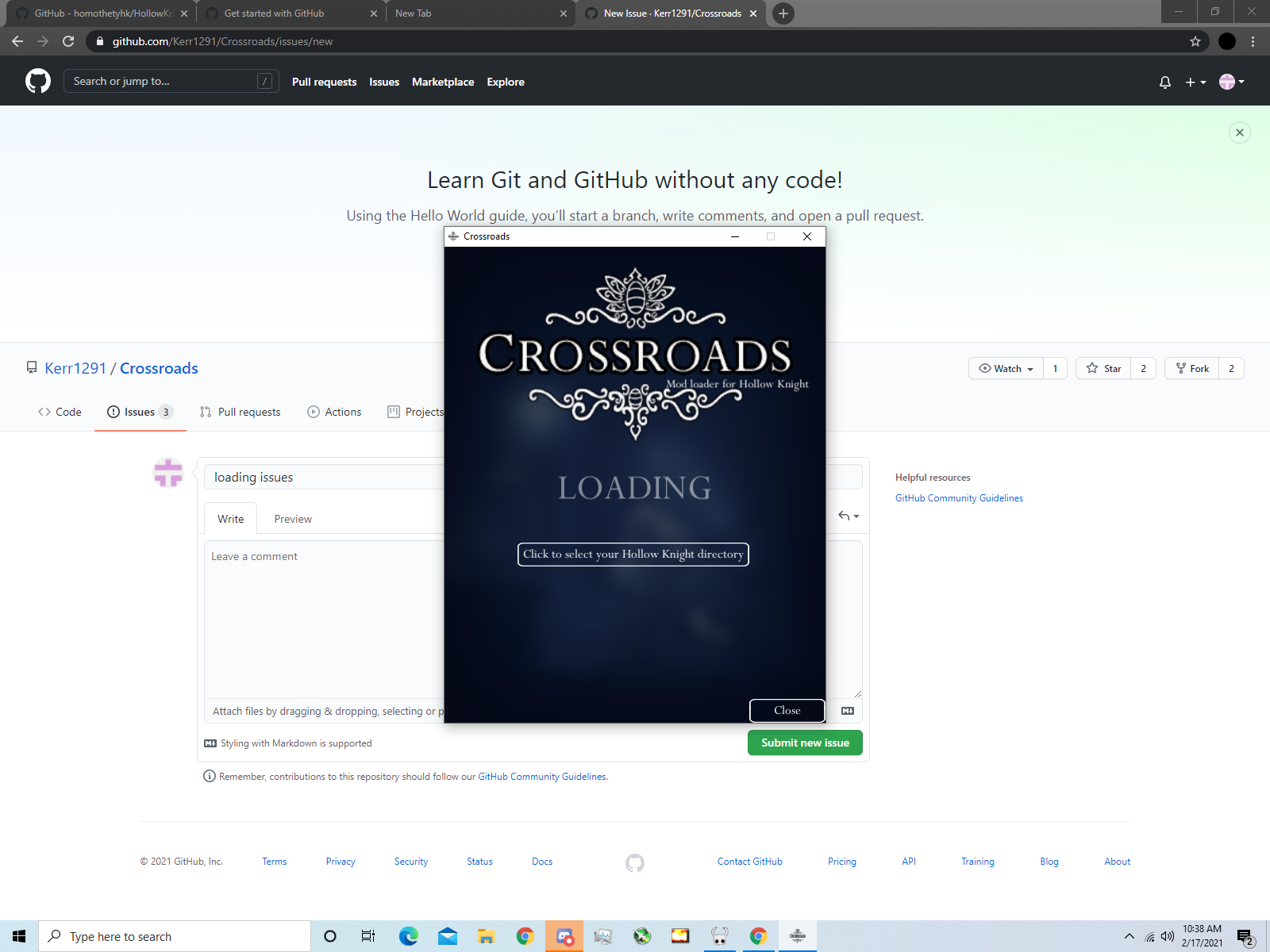Screen dimensions: 1270x952
Task: Open Chrome's three-dot menu
Action: [x=1253, y=41]
